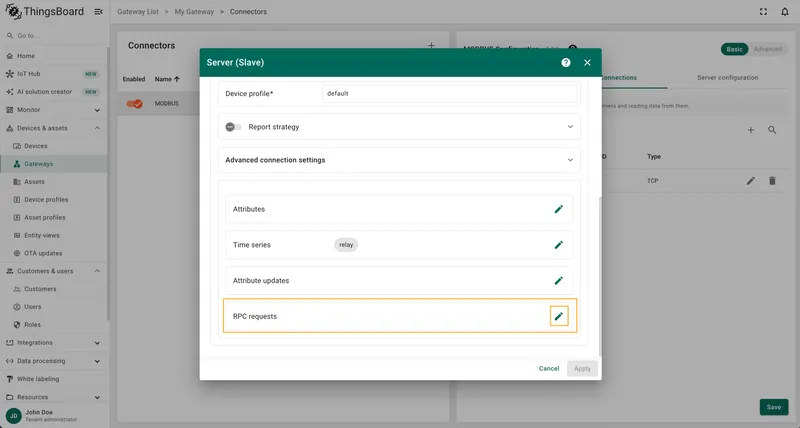This screenshot has height=428, width=800.
Task: Open Asset profiles page
Action: (x=54, y=217)
